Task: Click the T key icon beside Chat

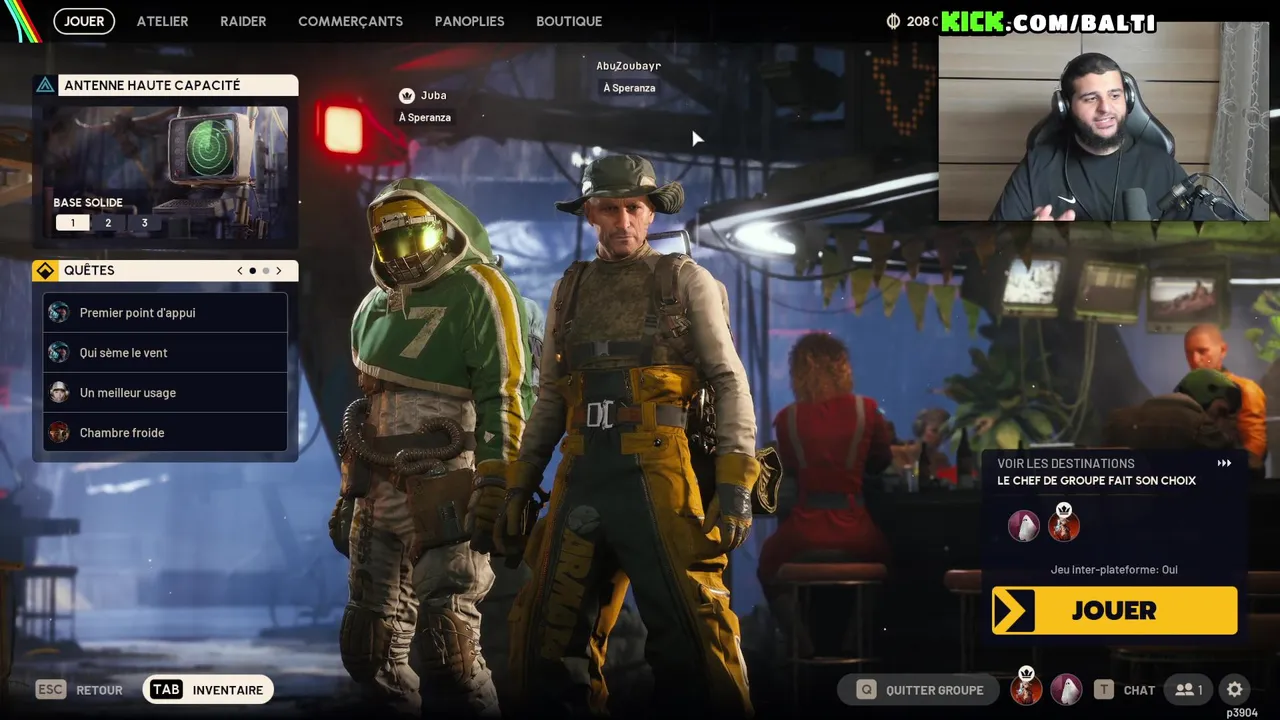Action: click(1103, 690)
